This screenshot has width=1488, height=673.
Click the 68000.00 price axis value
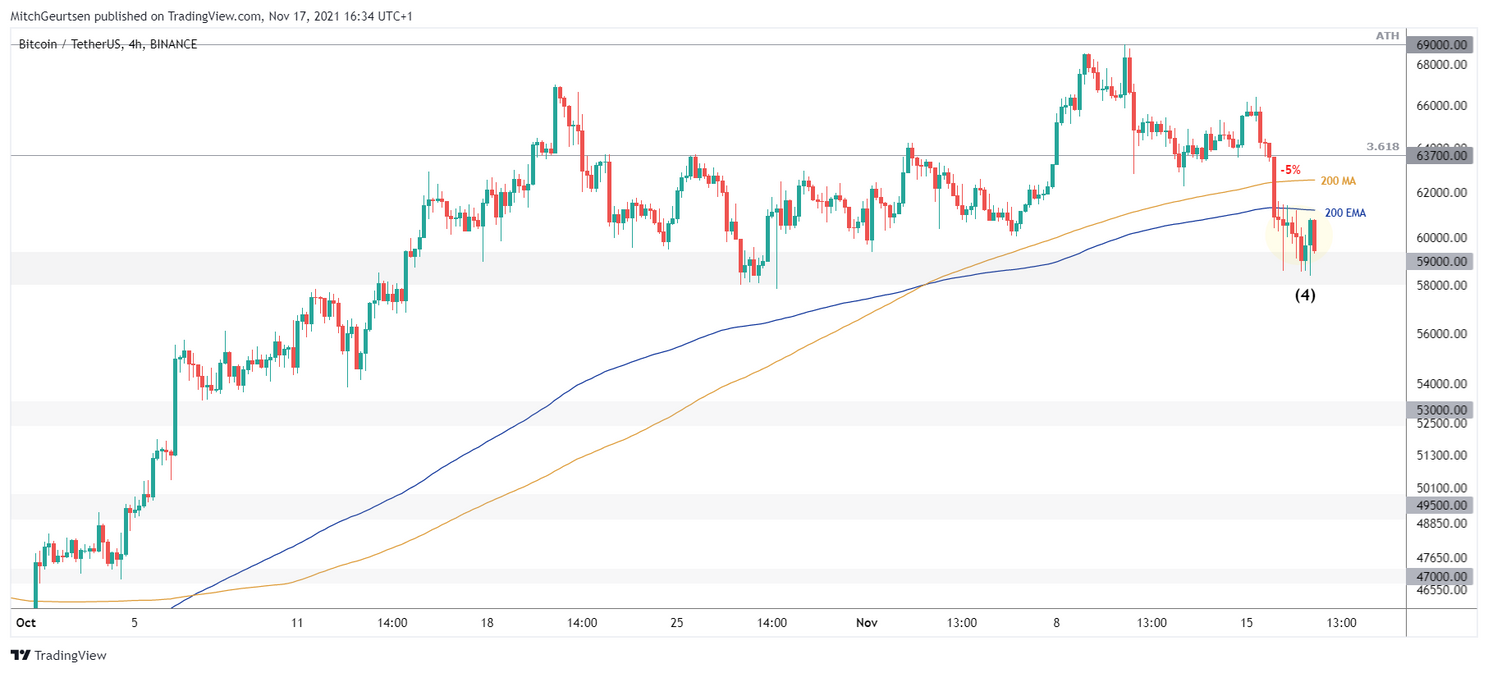coord(1441,65)
